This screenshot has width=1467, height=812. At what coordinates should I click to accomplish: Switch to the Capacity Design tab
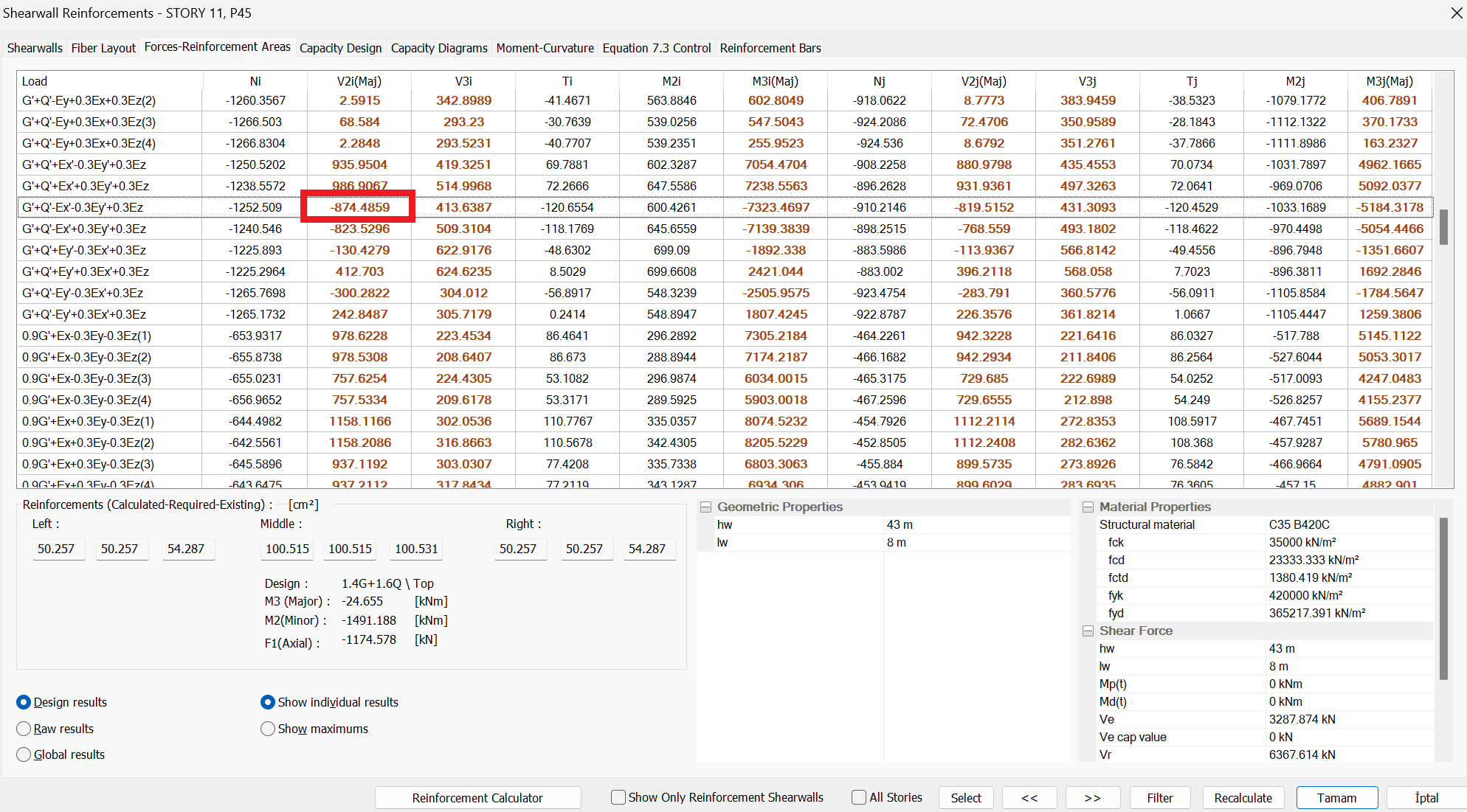pos(340,48)
